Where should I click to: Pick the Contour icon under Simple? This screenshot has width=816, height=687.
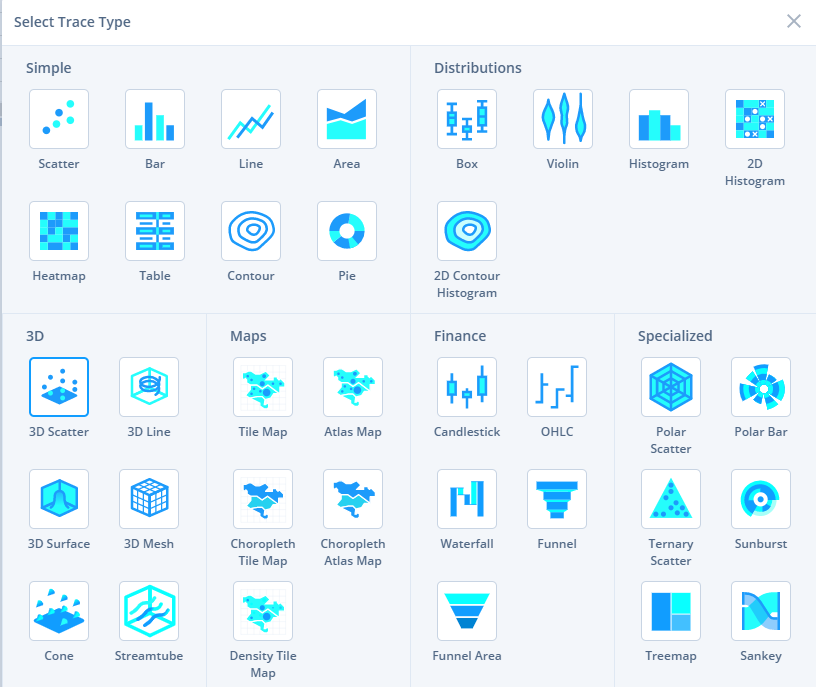coord(251,231)
